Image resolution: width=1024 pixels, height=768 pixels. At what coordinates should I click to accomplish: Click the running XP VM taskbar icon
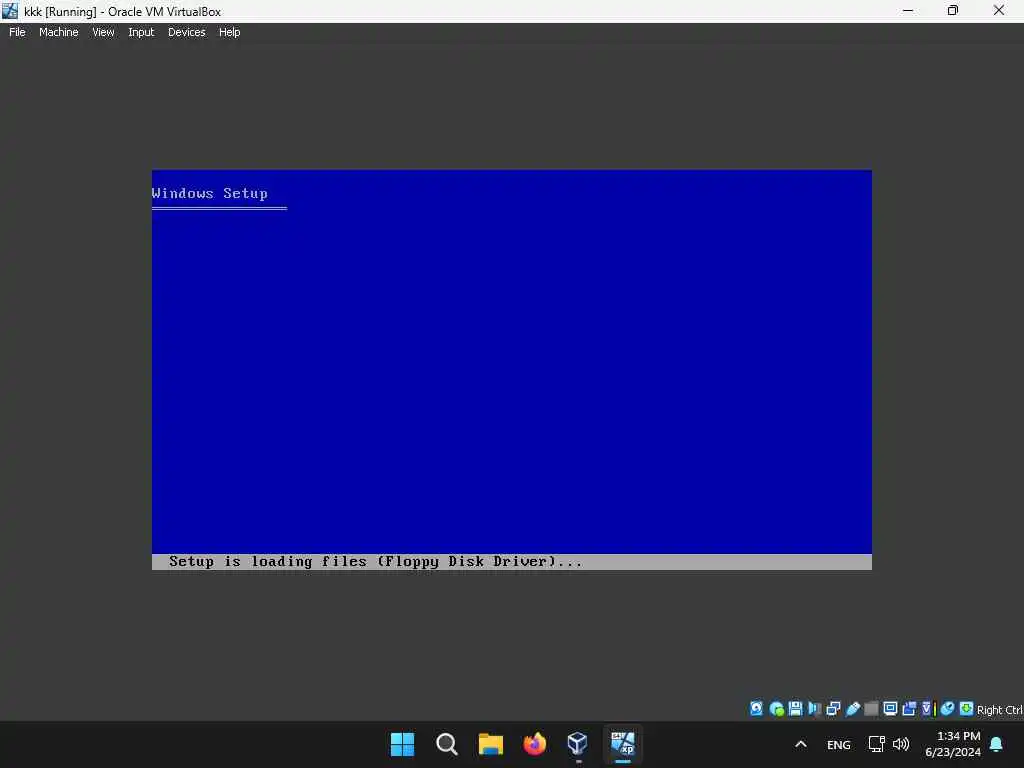click(622, 744)
